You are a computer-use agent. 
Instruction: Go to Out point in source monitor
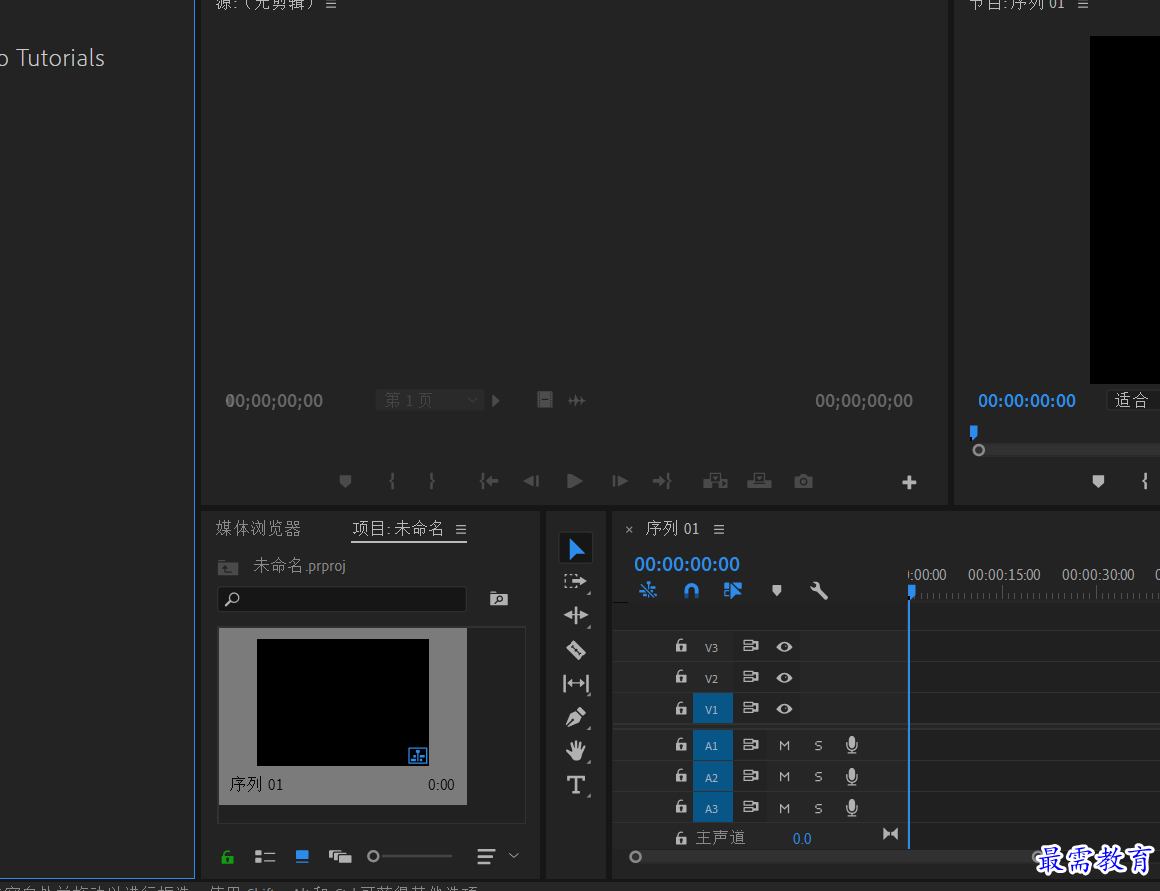[662, 481]
